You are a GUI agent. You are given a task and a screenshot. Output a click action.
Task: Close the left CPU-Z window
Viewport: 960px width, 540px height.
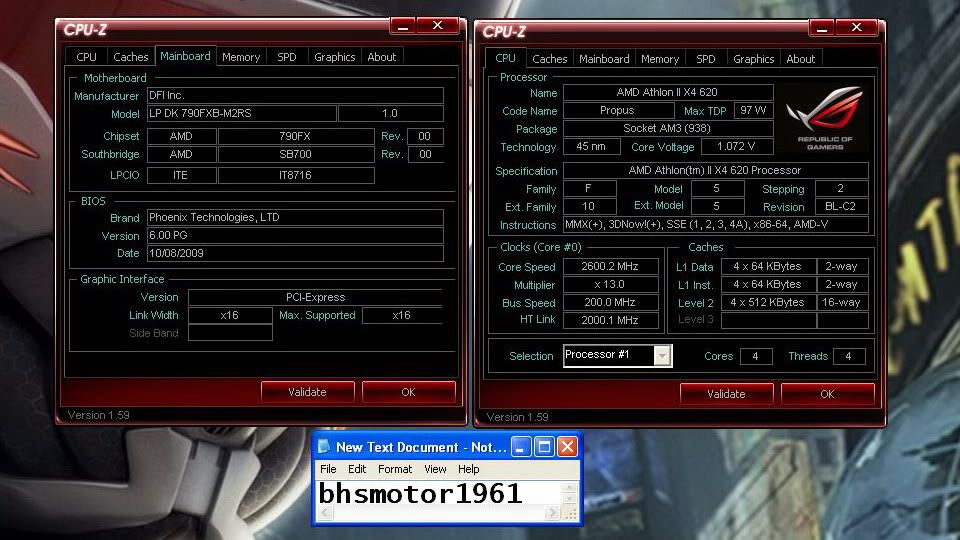[x=437, y=26]
